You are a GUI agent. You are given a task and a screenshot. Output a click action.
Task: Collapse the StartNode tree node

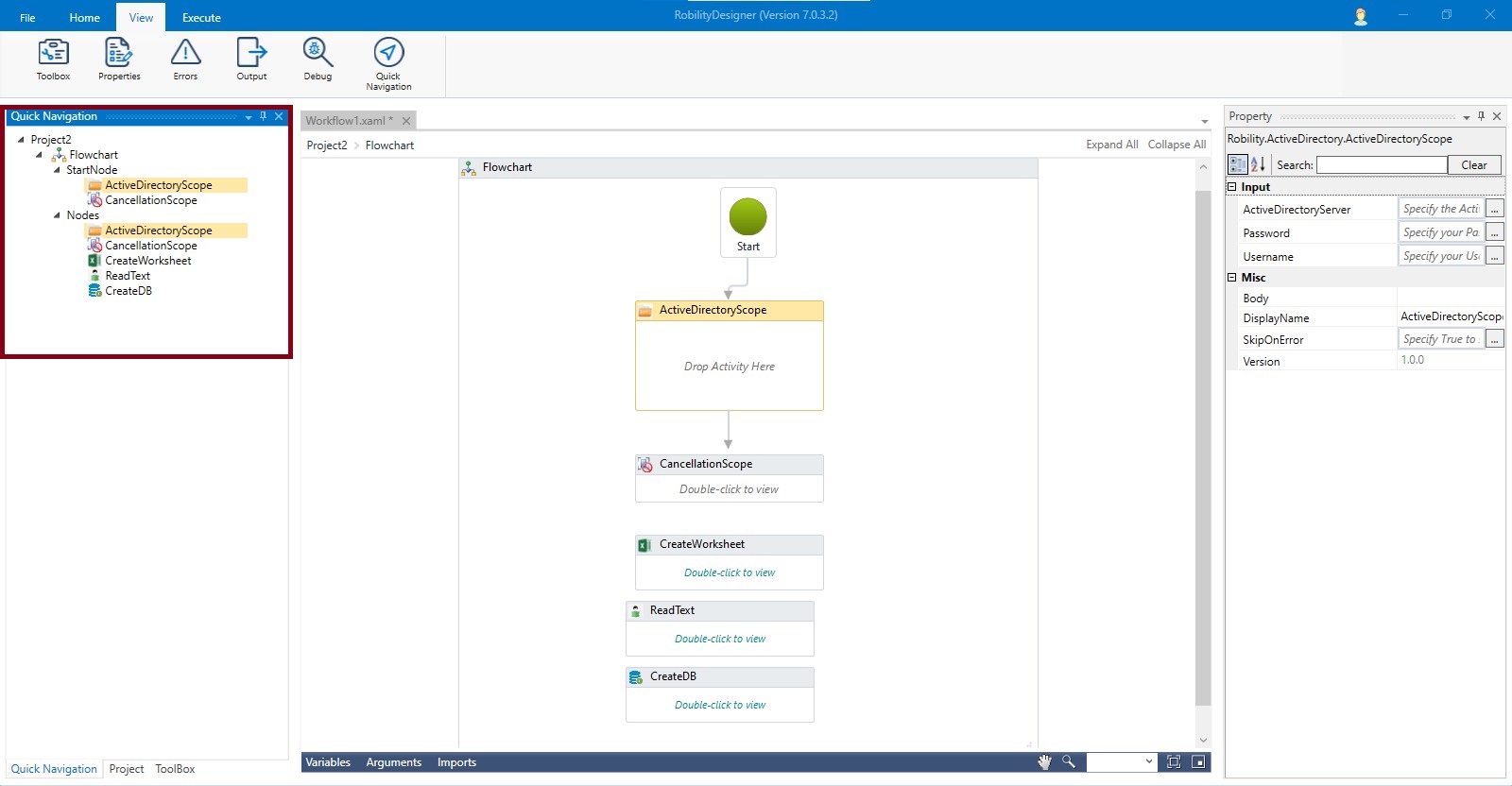[x=57, y=170]
